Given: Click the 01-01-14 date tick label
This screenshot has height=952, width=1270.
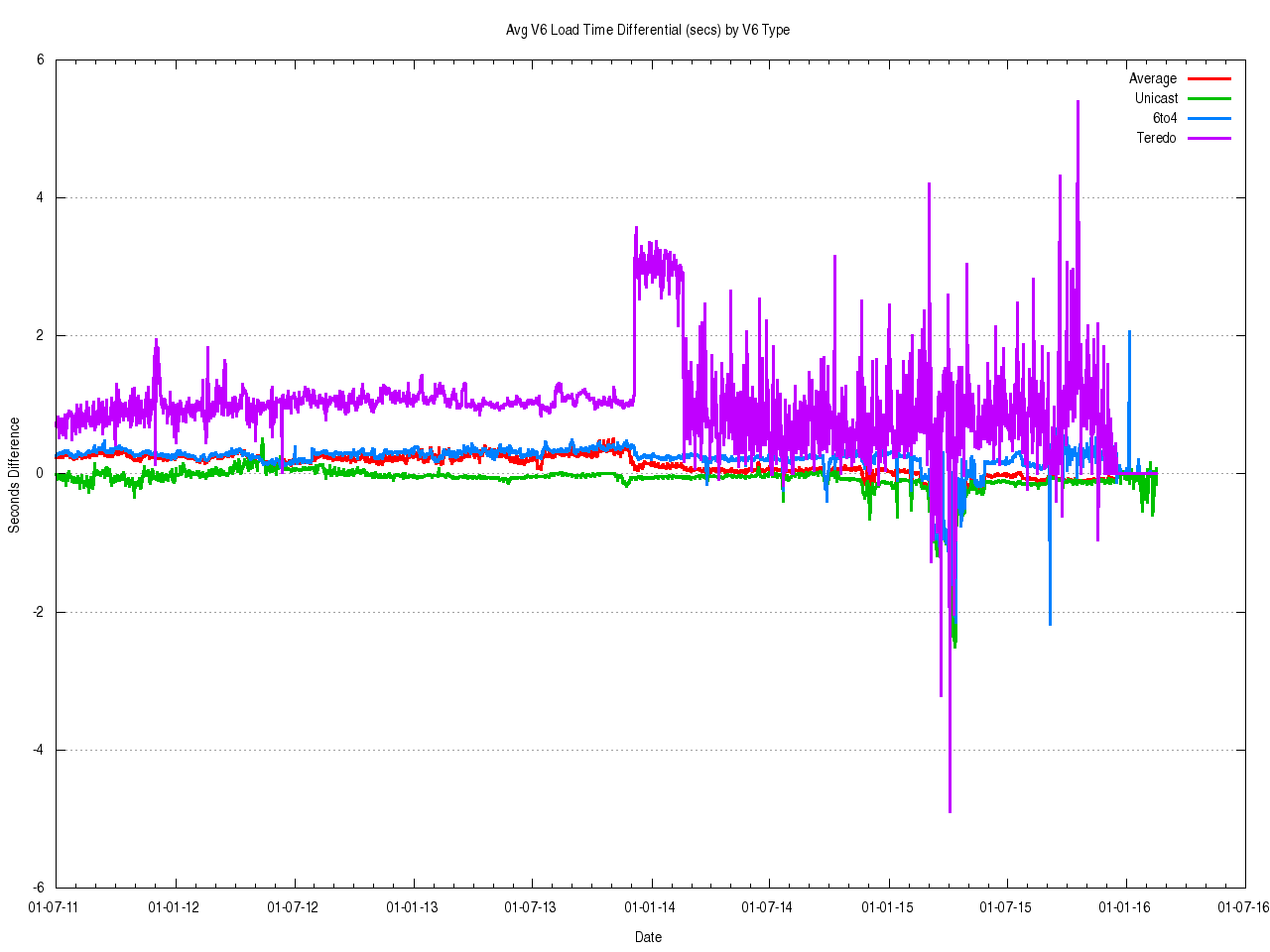Looking at the screenshot, I should pos(649,906).
